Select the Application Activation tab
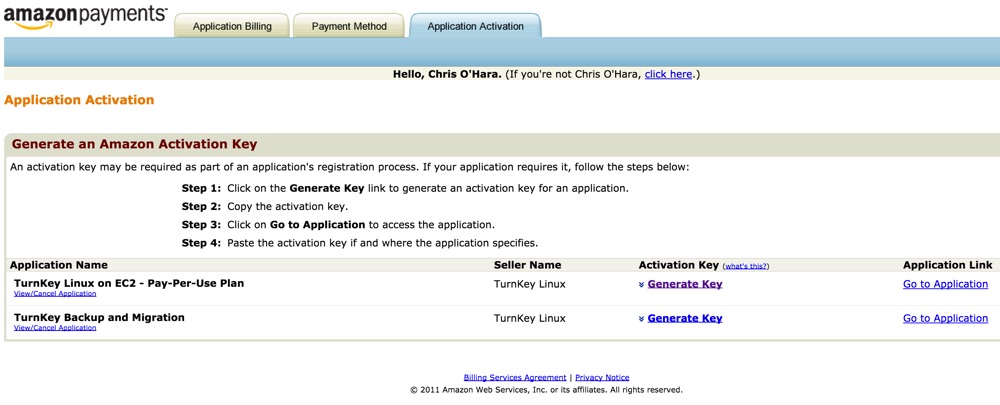The height and width of the screenshot is (405, 1000). 475,27
